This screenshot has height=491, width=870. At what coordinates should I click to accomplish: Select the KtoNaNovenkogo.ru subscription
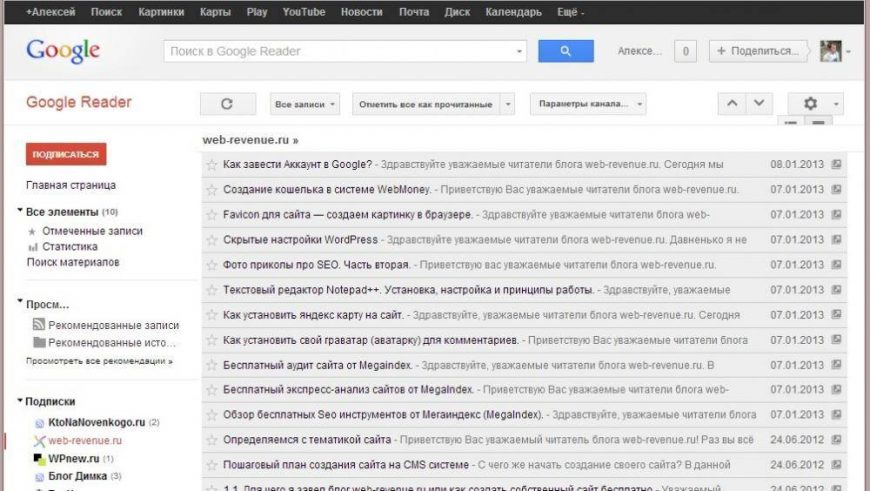(x=96, y=422)
